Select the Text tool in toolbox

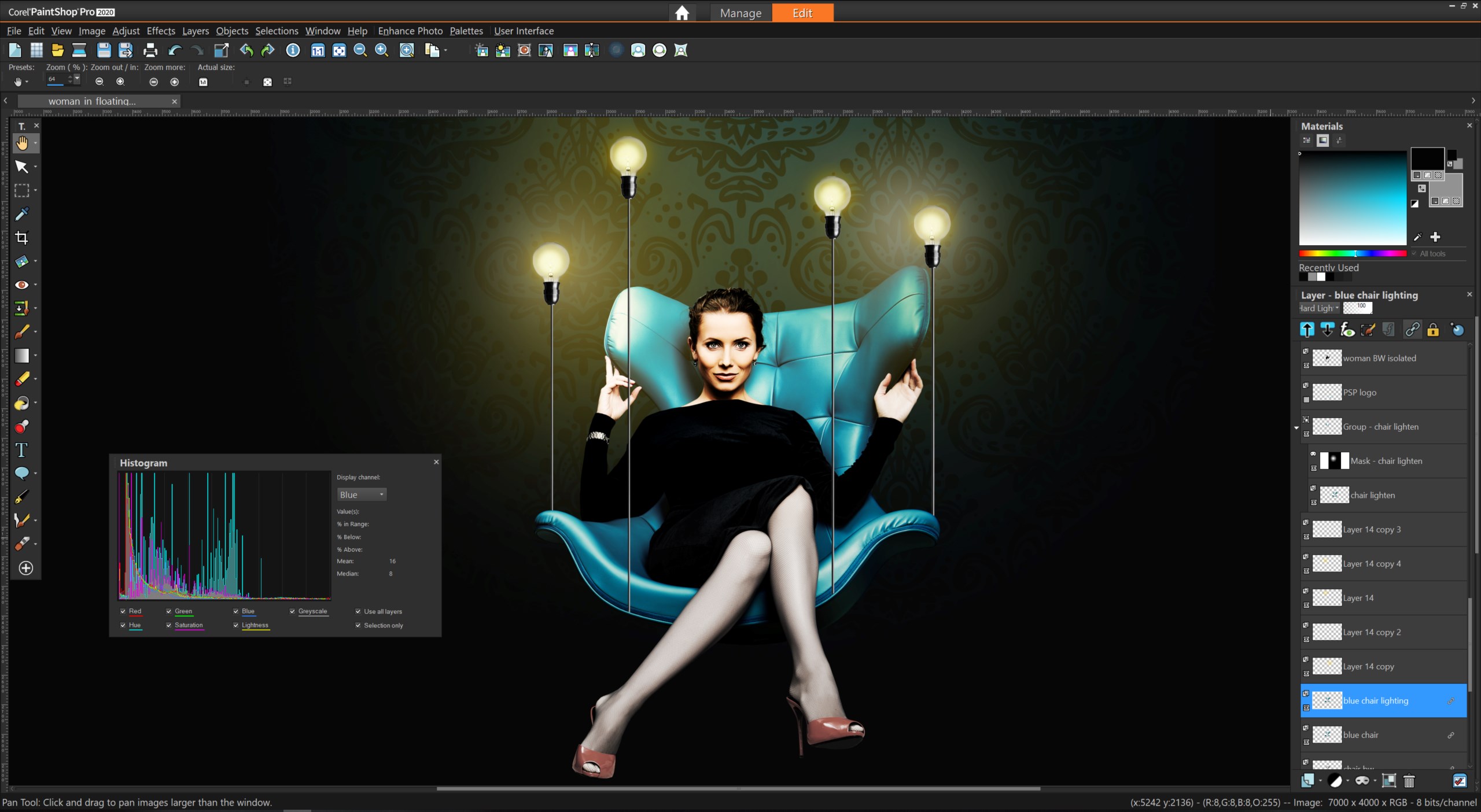point(21,450)
